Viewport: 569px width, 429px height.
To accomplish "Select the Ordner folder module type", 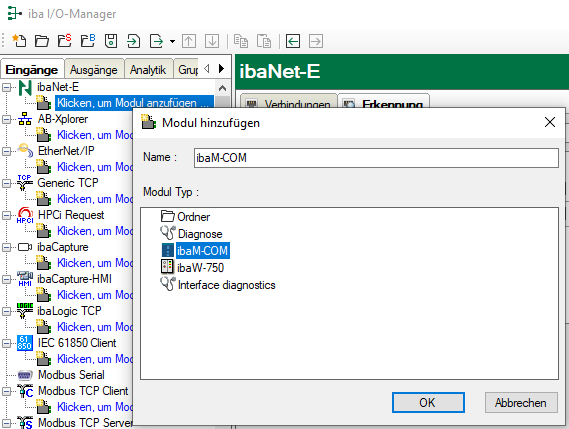I will pos(193,217).
